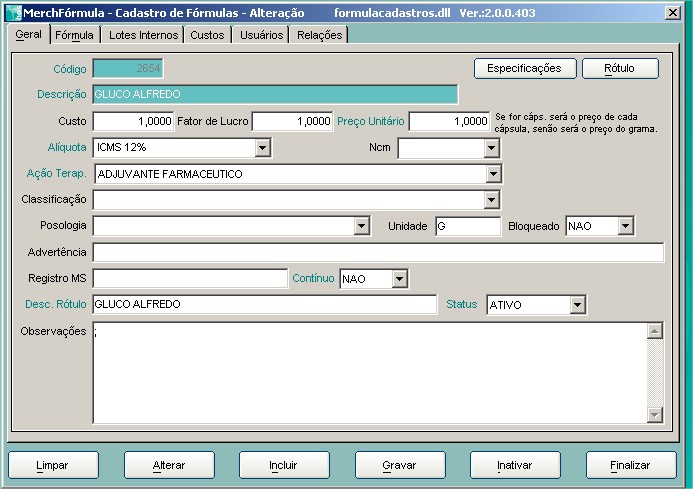Expand the Status ATIVO dropdown
Screen dimensions: 693x489
tap(576, 304)
